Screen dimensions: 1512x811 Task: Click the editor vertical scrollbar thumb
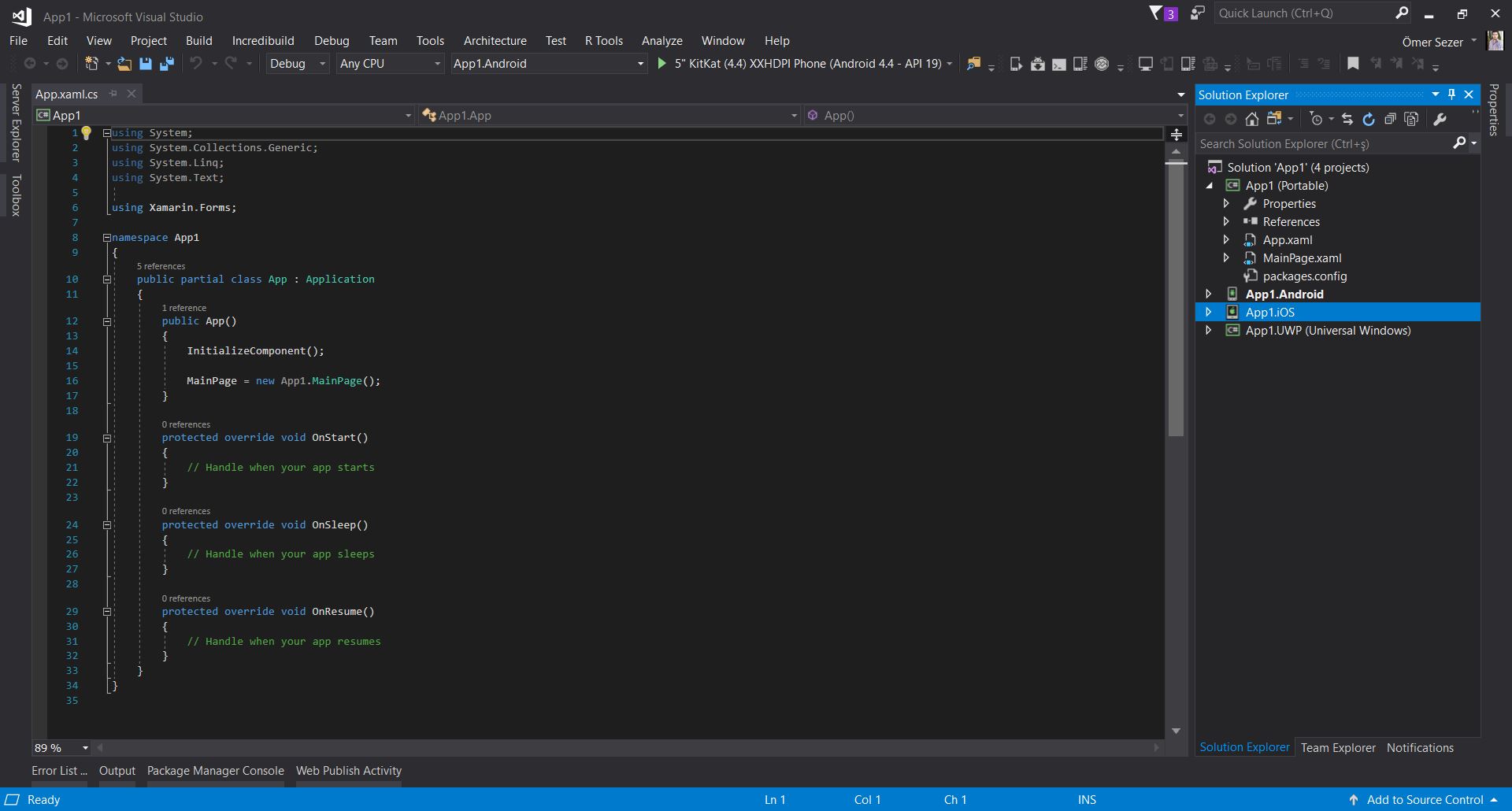[1176, 300]
